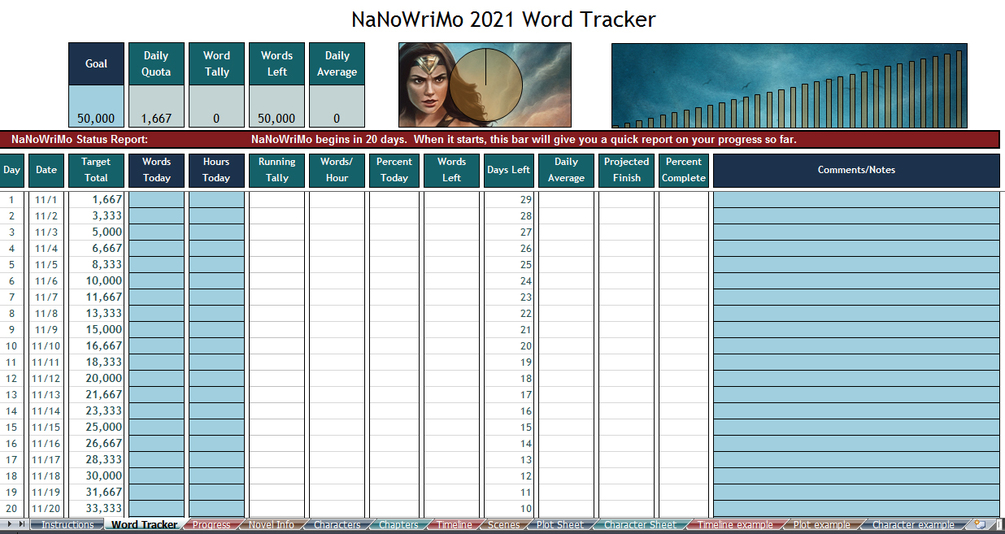Click the Hours Today cell for 11/1
1005x534 pixels.
tap(217, 199)
